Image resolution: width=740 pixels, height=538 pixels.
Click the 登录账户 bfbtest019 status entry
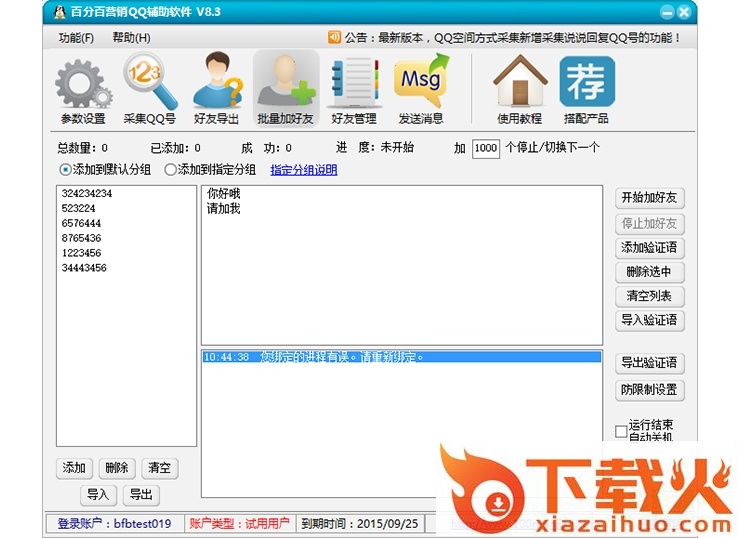(114, 523)
